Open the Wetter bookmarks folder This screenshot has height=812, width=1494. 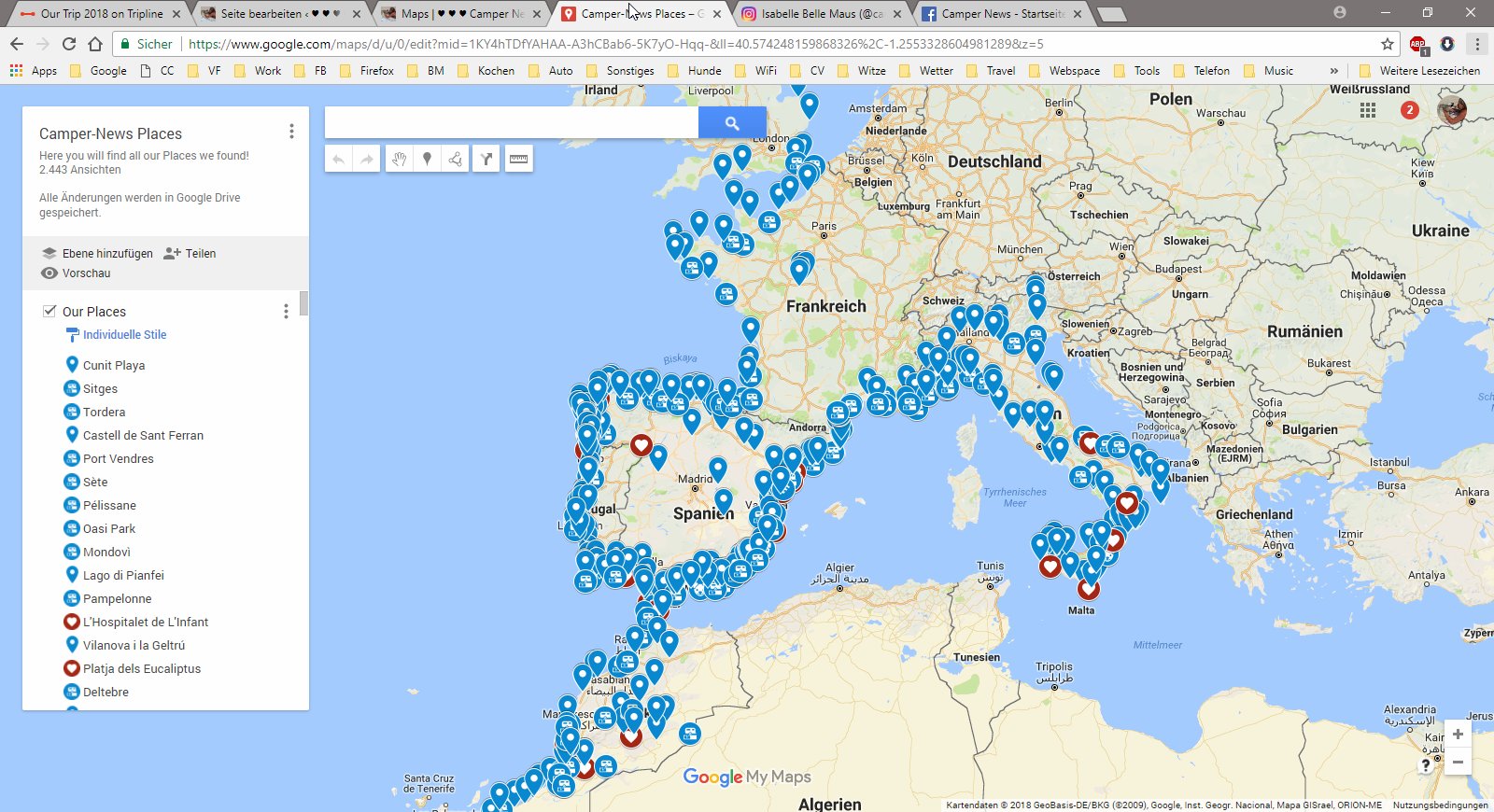pos(925,70)
